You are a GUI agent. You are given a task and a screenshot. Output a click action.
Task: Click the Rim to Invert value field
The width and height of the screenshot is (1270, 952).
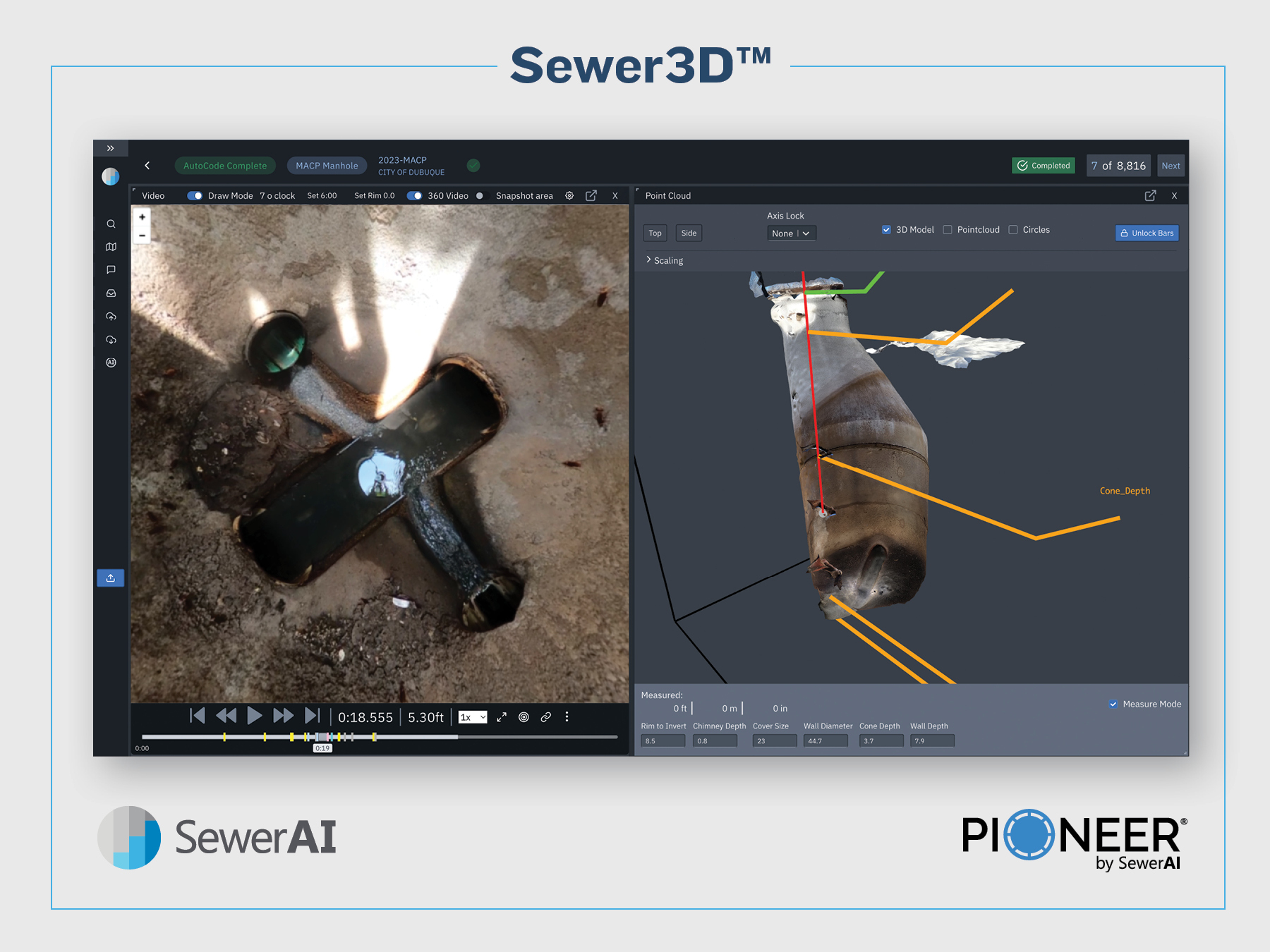pos(663,741)
